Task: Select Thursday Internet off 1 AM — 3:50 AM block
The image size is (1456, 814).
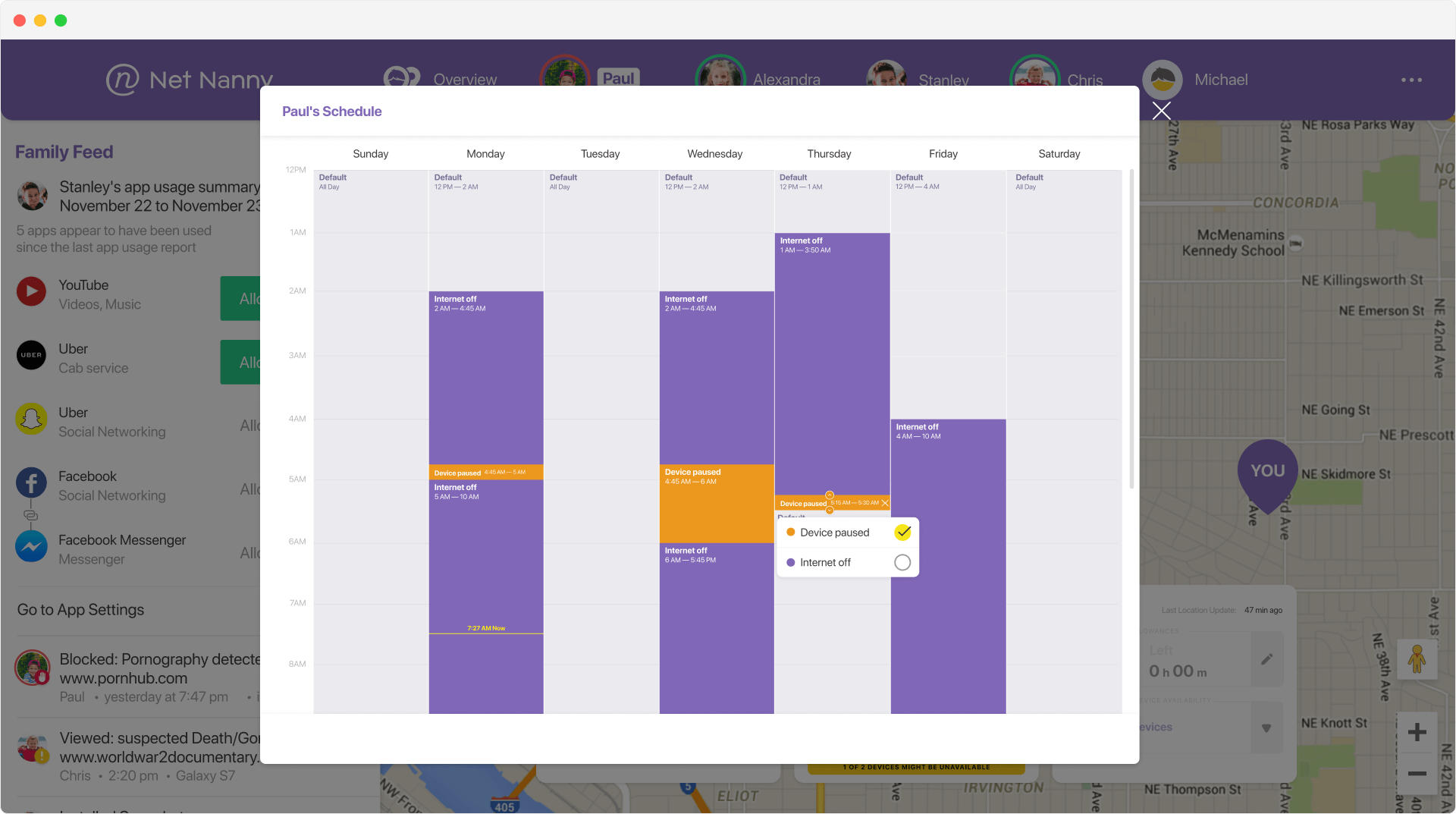Action: (x=832, y=363)
